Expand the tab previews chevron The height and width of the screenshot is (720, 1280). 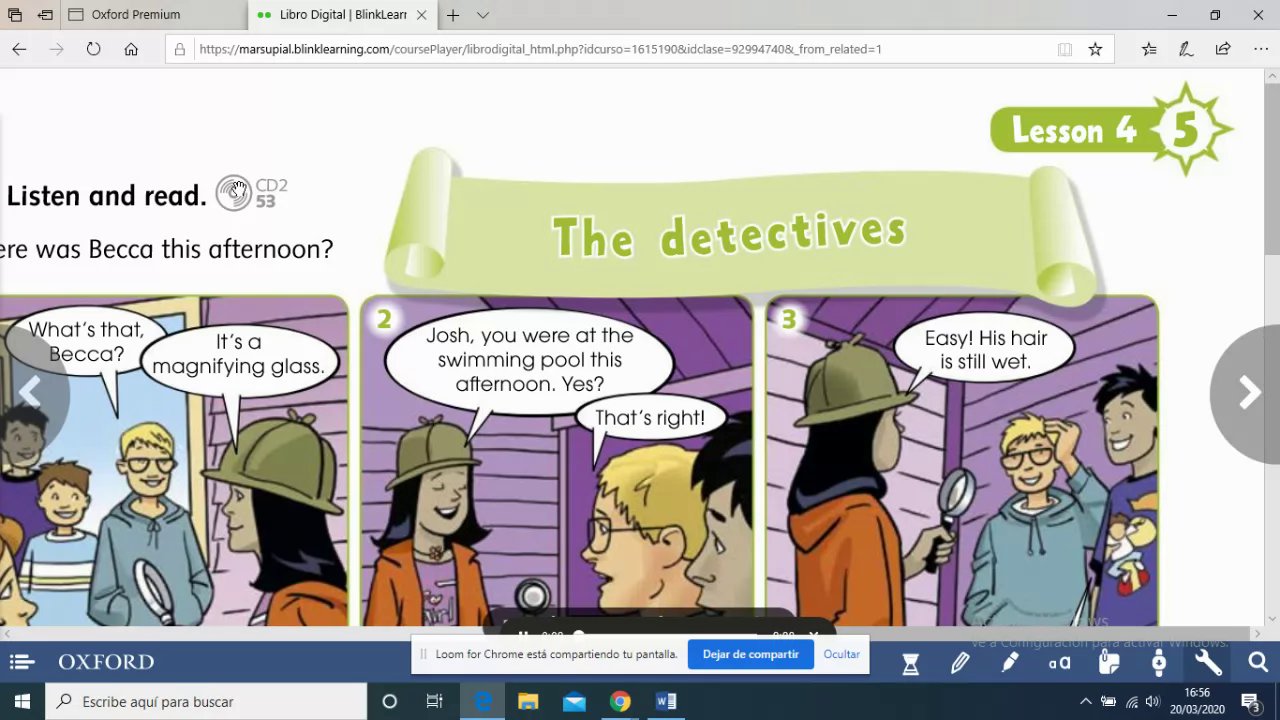483,15
